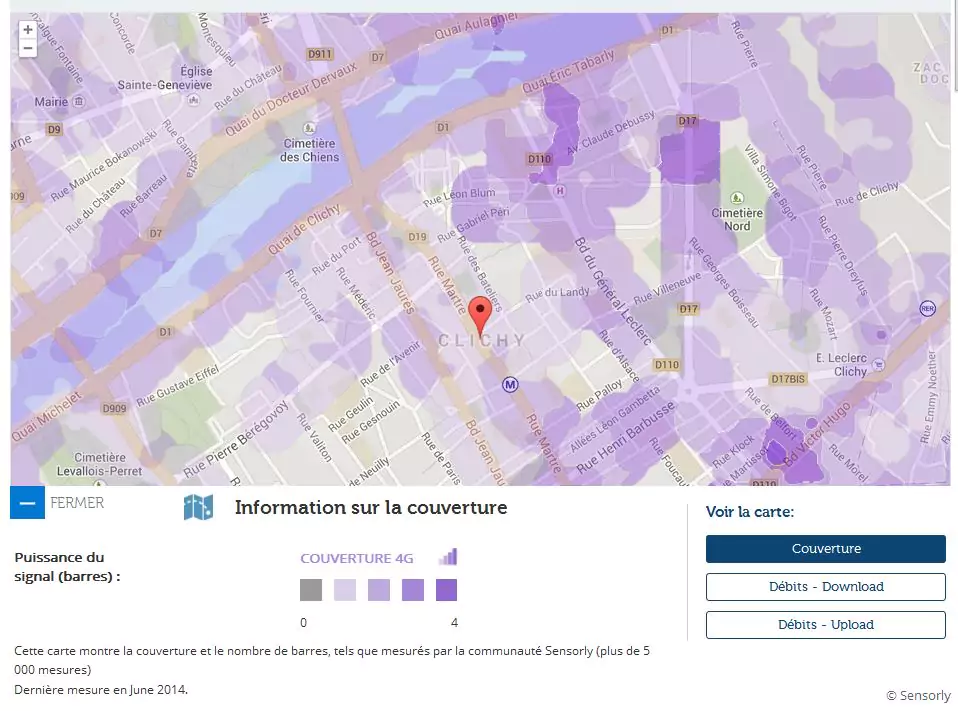Click the Sensorly copyright link
The width and height of the screenshot is (958, 711).
pyautogui.click(x=918, y=695)
